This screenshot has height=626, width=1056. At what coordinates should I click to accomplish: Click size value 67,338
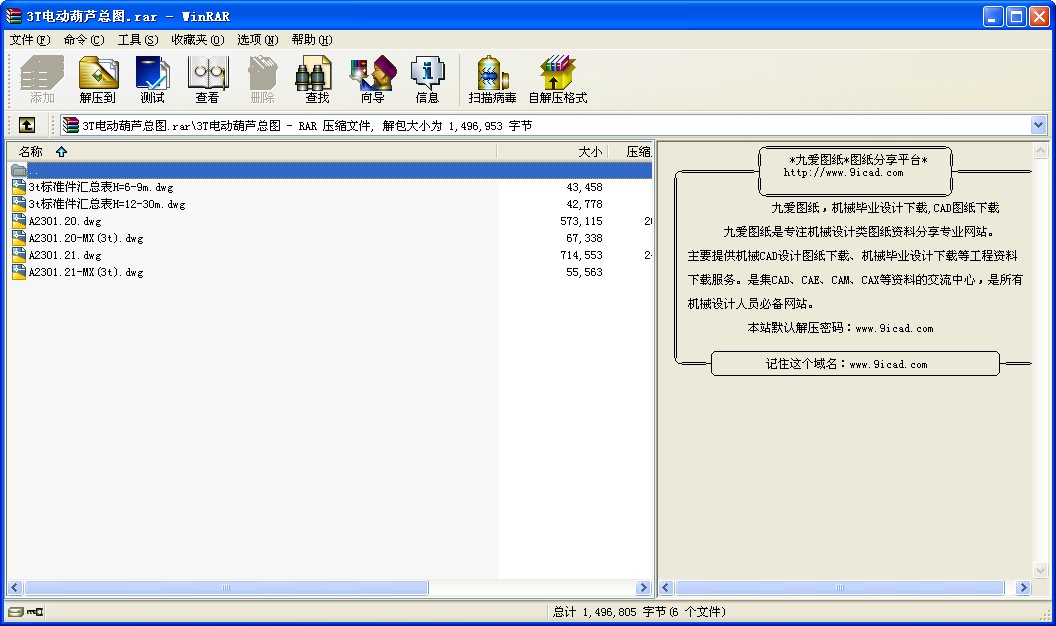pos(584,238)
